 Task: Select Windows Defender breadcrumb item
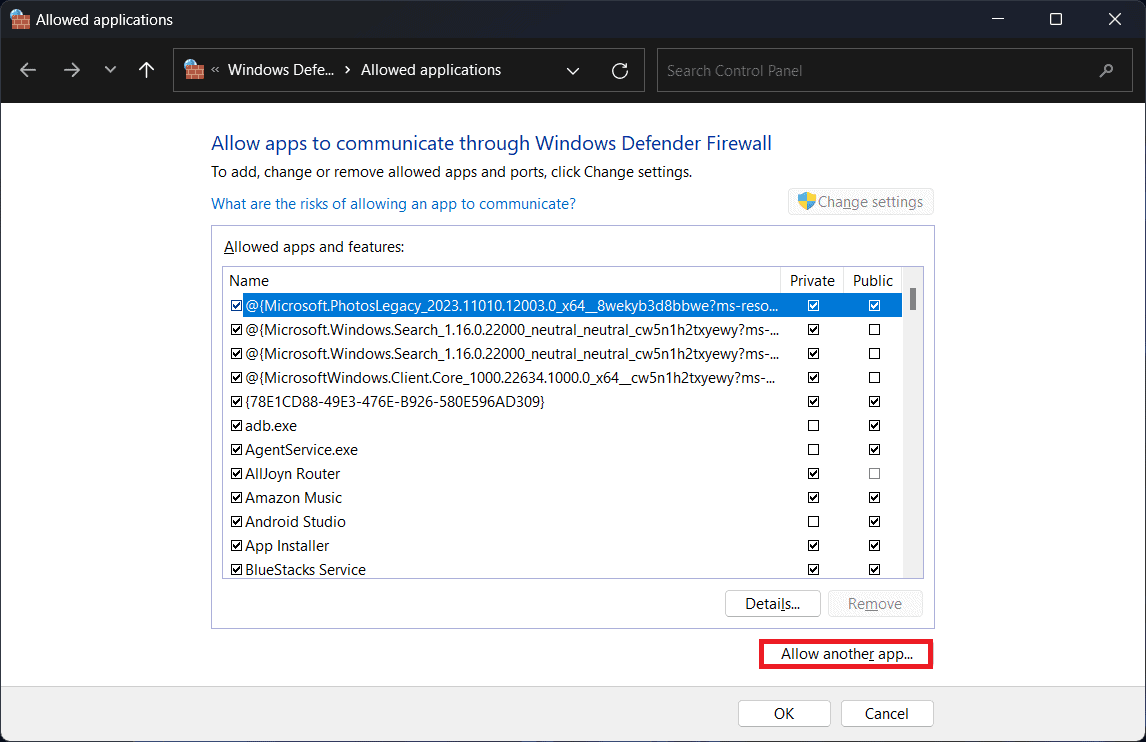click(280, 70)
